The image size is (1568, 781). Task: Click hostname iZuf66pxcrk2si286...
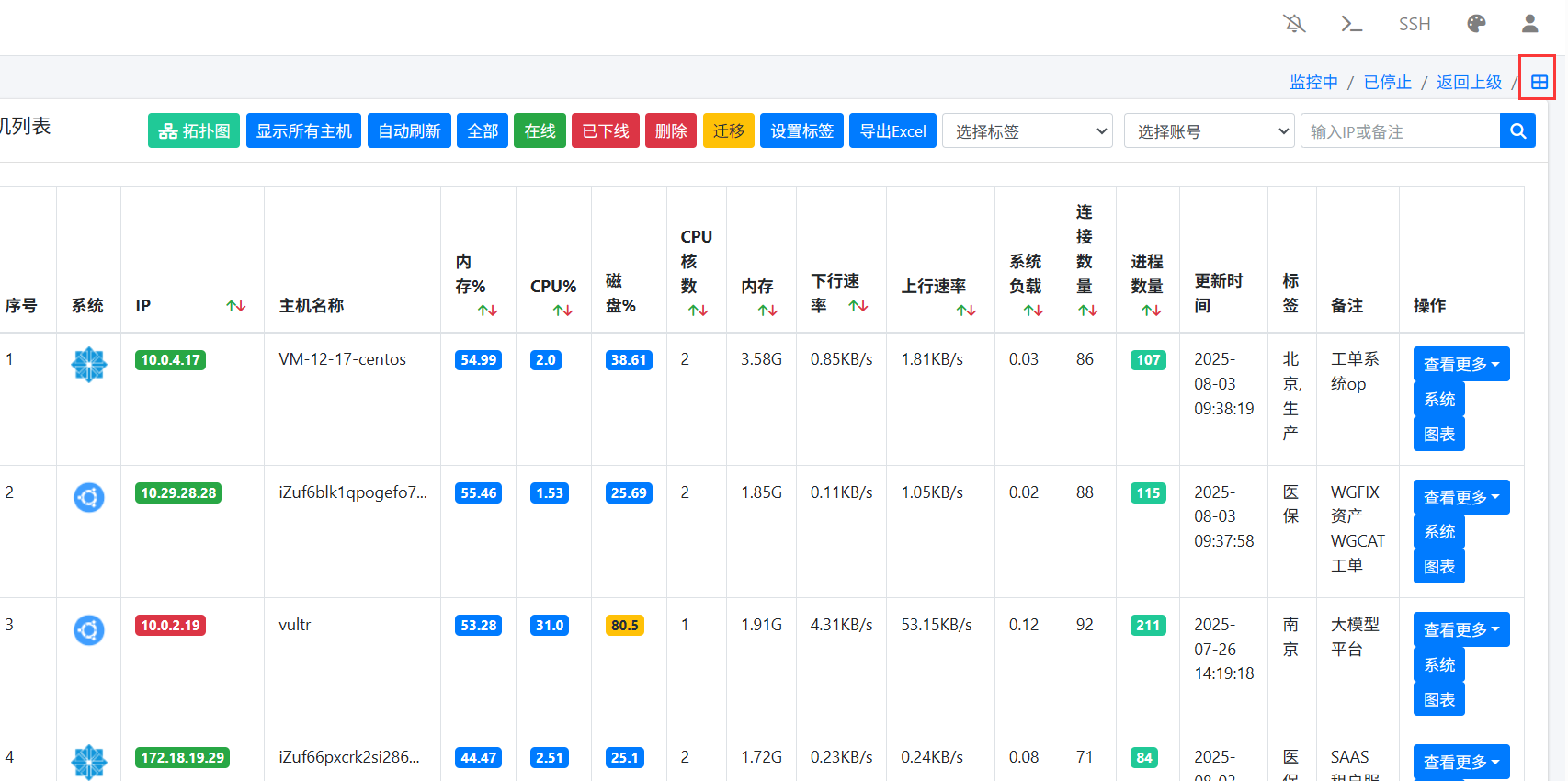[349, 757]
